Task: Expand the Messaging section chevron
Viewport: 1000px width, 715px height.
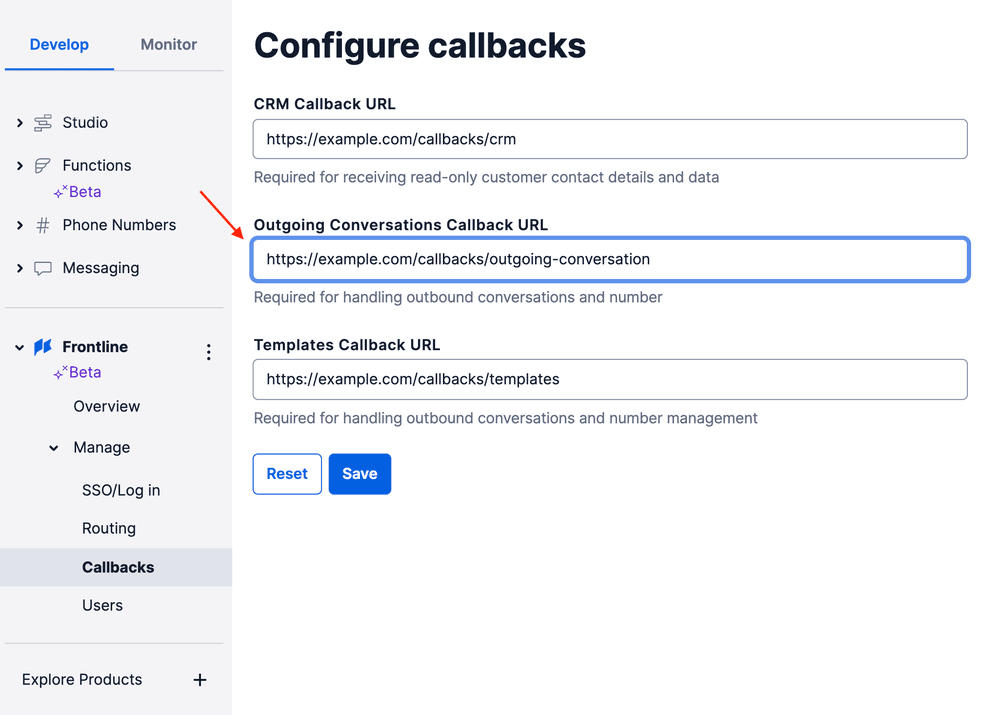Action: coord(20,268)
